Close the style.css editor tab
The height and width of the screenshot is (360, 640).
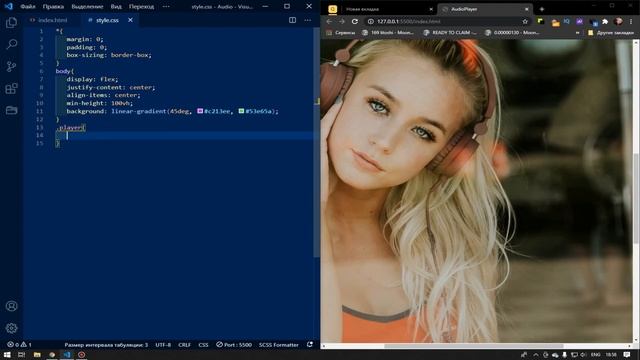click(x=130, y=20)
